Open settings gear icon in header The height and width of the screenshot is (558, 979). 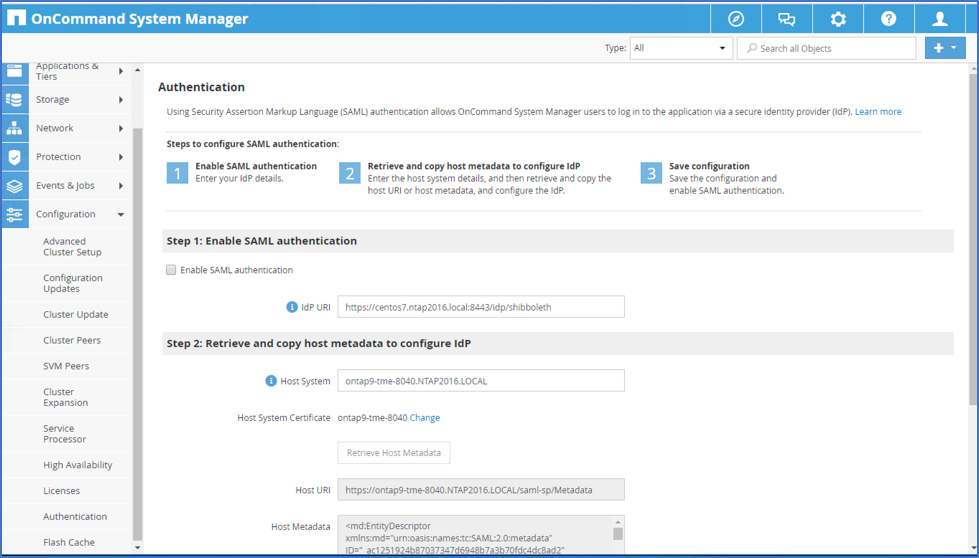pyautogui.click(x=838, y=19)
